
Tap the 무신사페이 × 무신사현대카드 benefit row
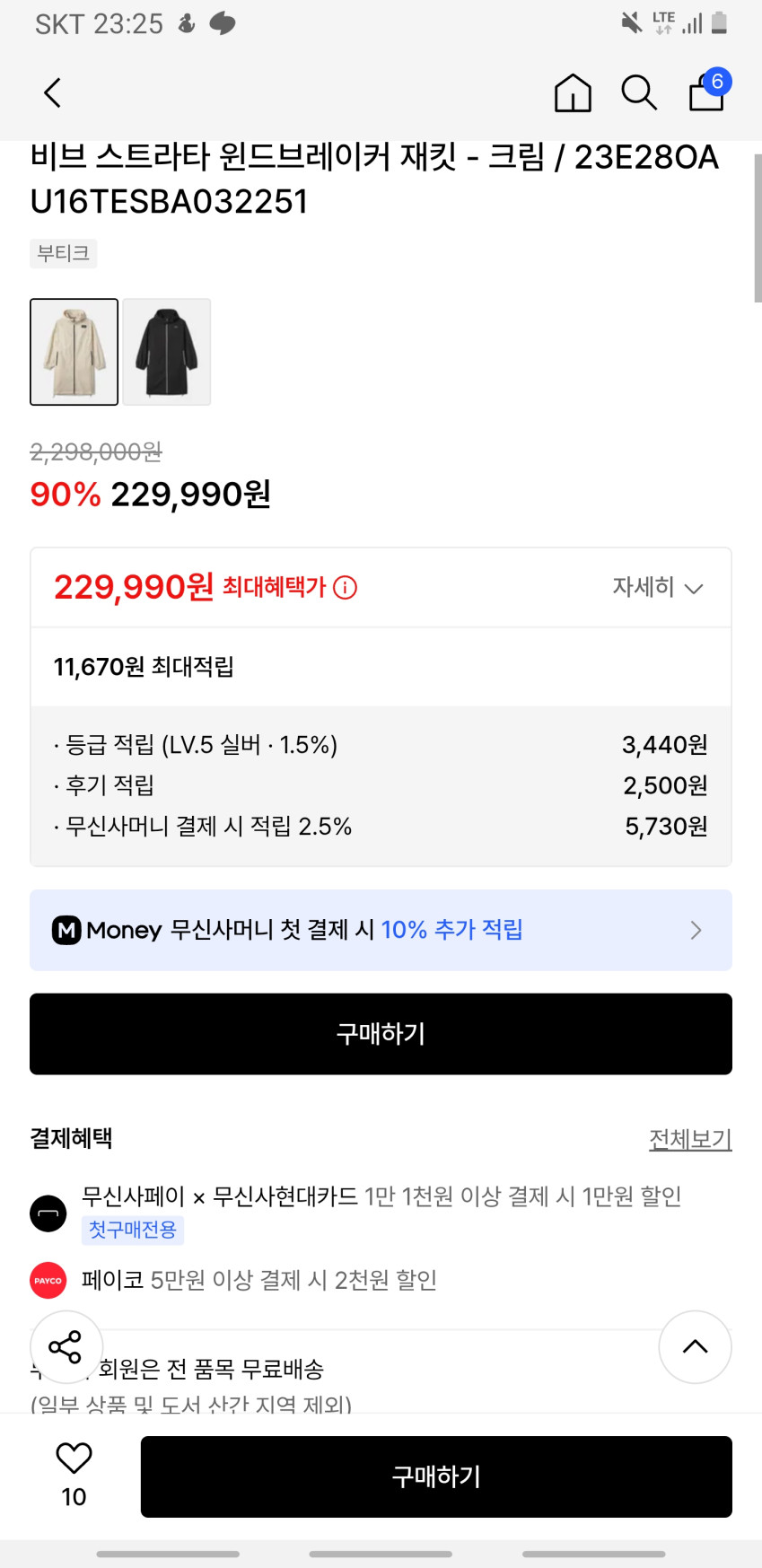(x=381, y=1196)
